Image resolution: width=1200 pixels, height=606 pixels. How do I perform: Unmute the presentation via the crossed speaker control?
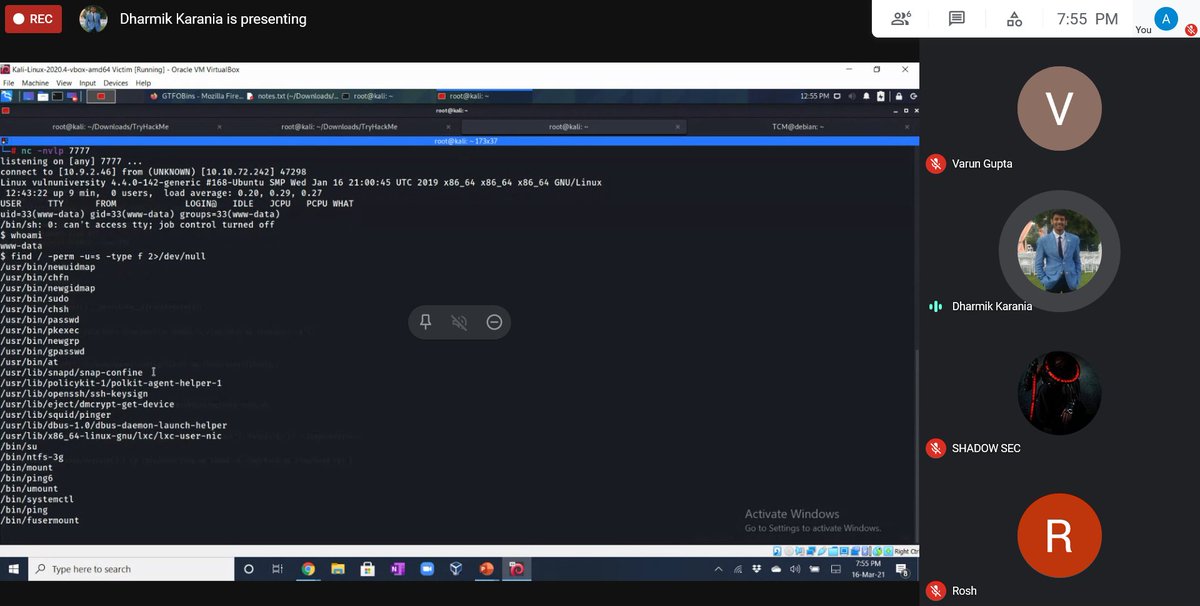click(x=460, y=321)
